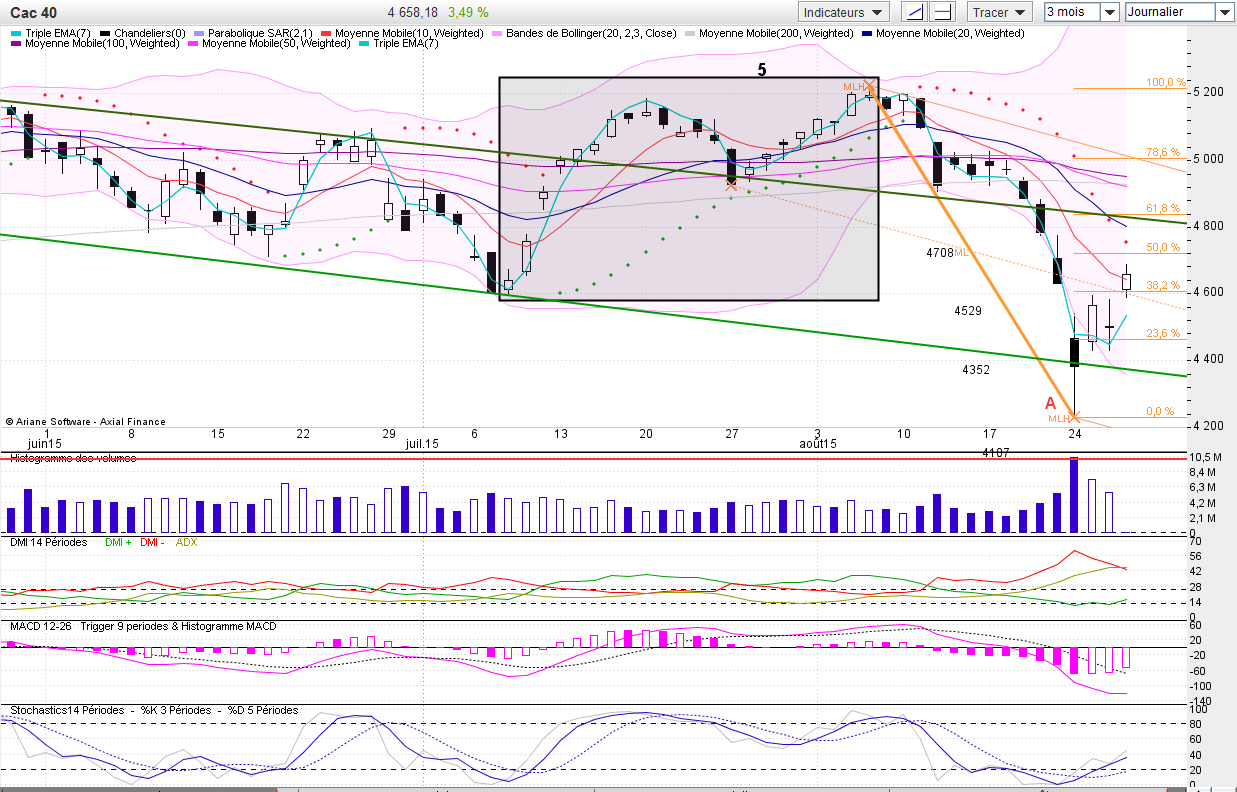Click the 4 658,18 index value
Image resolution: width=1237 pixels, height=792 pixels.
(412, 12)
